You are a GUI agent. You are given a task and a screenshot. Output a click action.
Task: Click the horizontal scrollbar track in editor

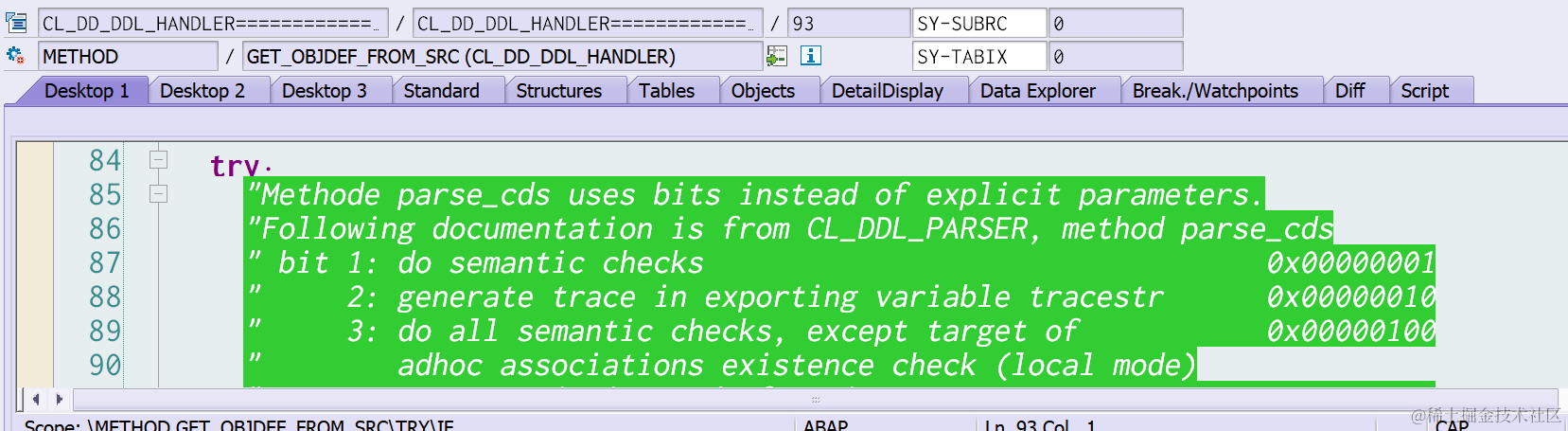815,399
